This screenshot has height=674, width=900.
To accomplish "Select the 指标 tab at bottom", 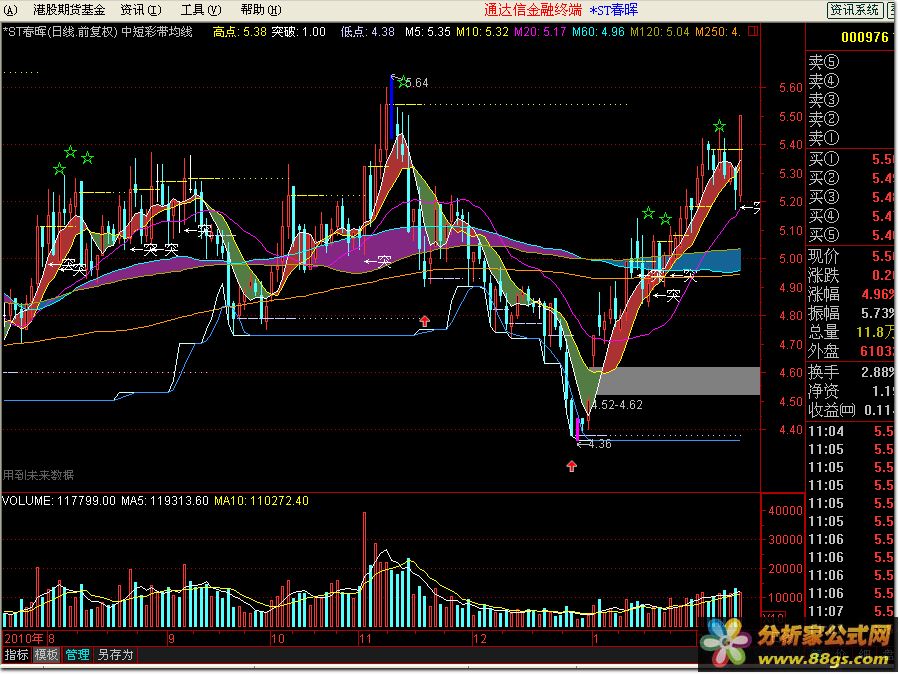I will (16, 654).
